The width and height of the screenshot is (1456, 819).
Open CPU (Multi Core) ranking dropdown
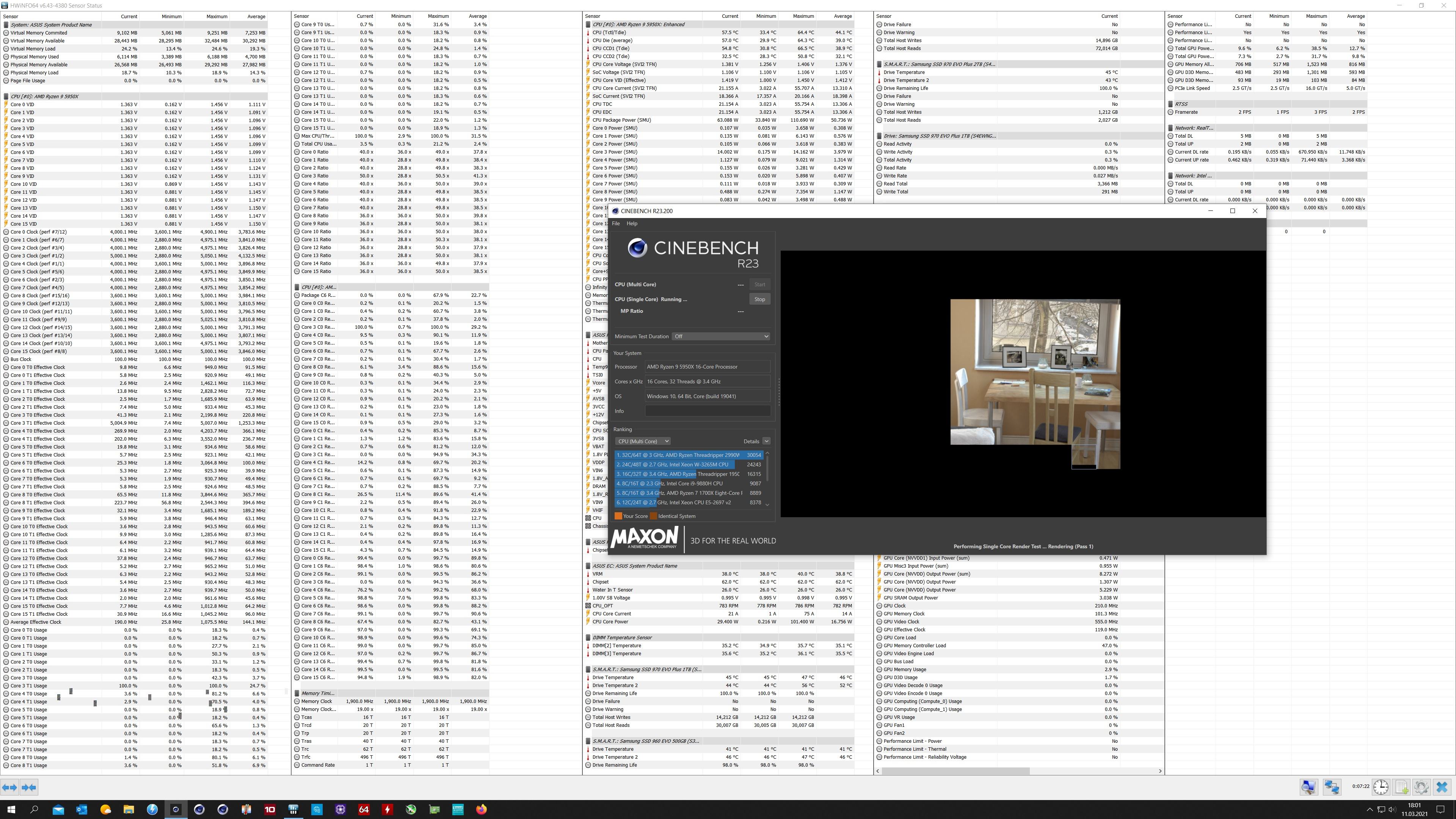click(x=643, y=441)
